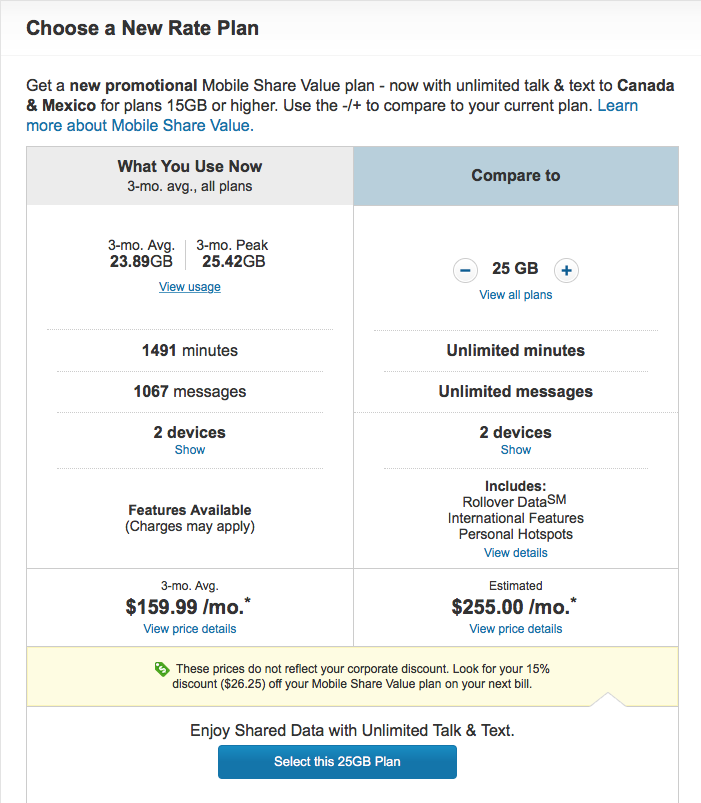701x803 pixels.
Task: Click the green discount tag icon
Action: [162, 668]
